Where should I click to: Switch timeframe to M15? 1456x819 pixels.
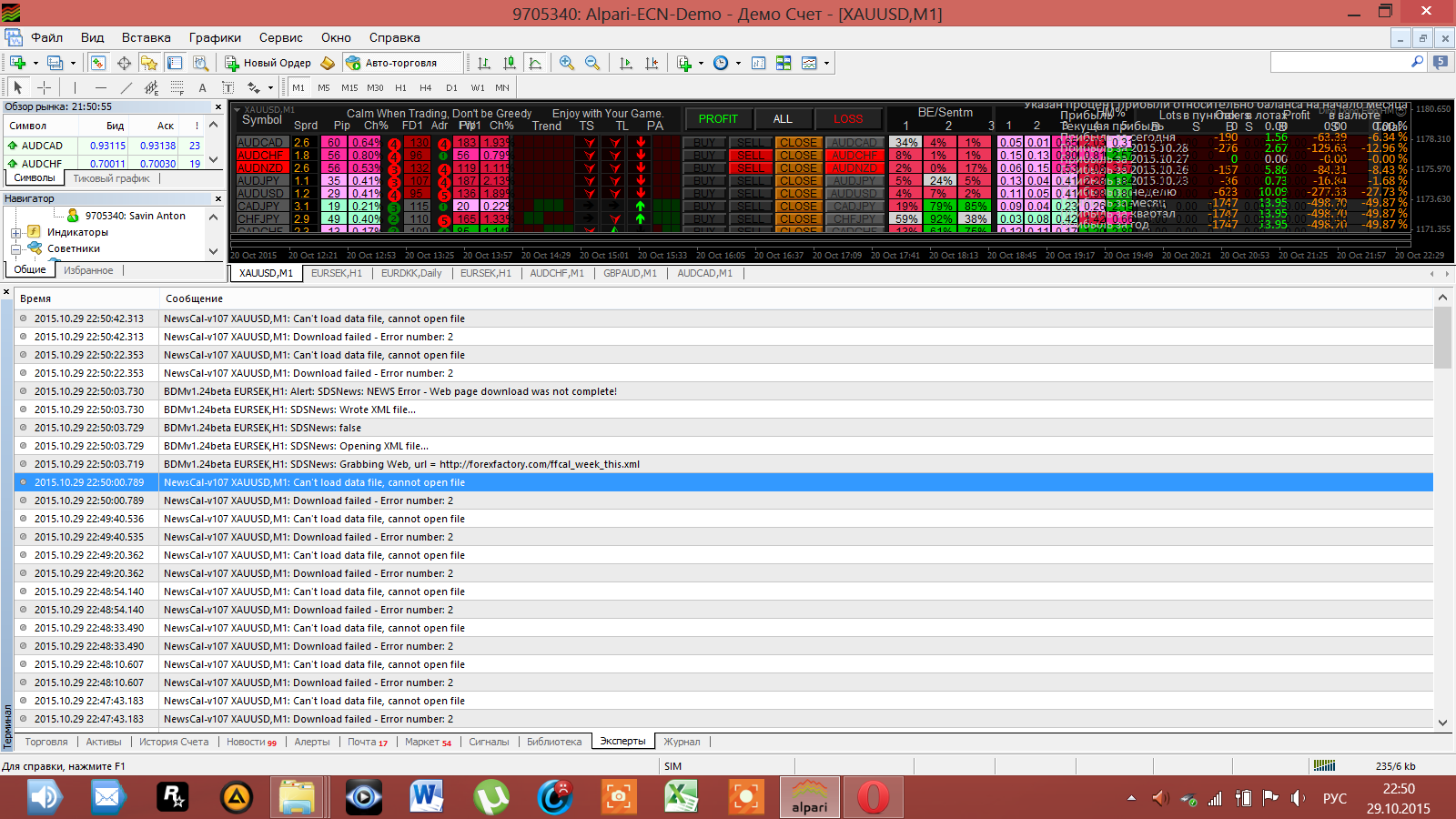(349, 87)
